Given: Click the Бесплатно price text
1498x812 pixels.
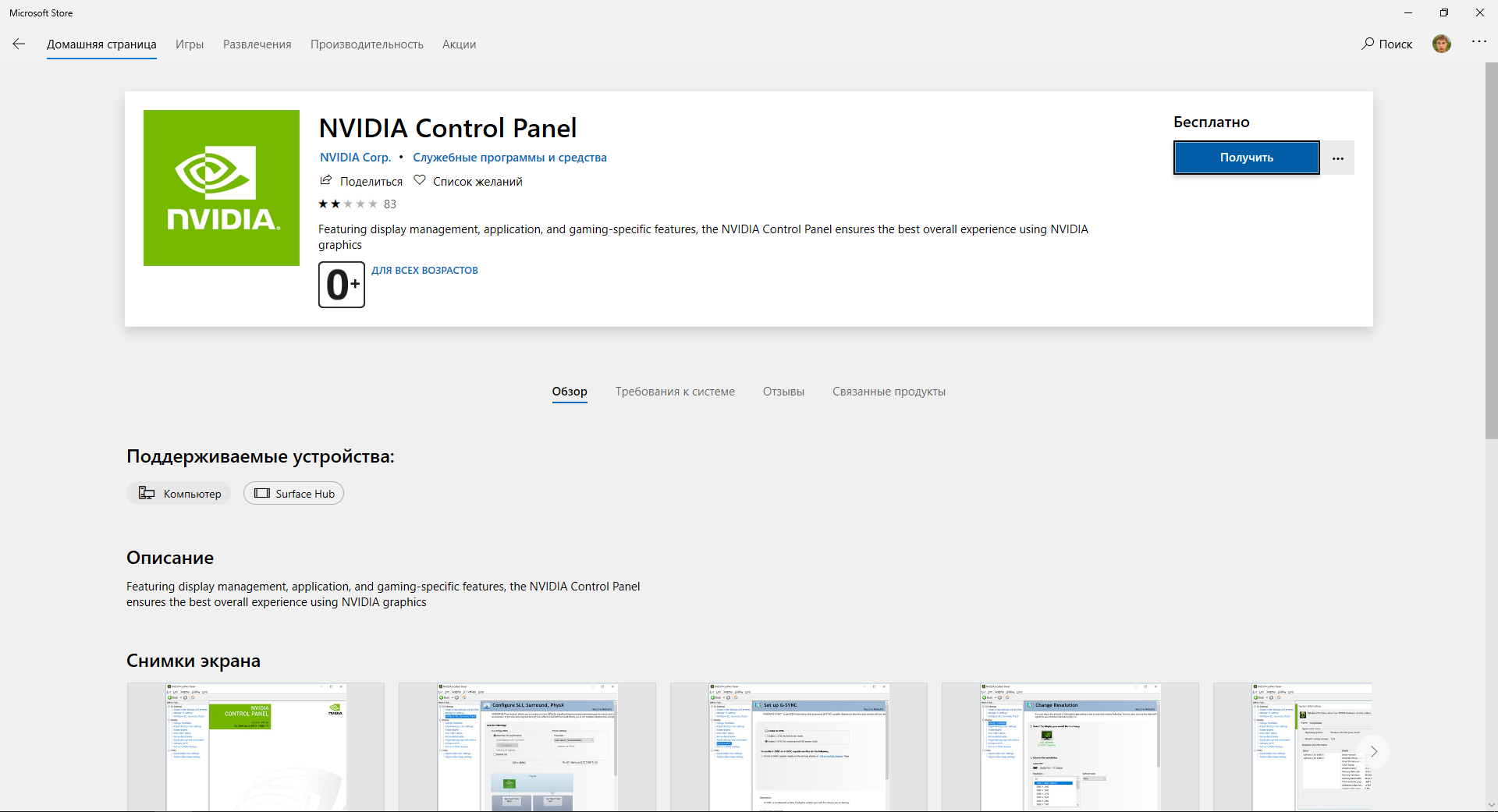Looking at the screenshot, I should [1212, 122].
